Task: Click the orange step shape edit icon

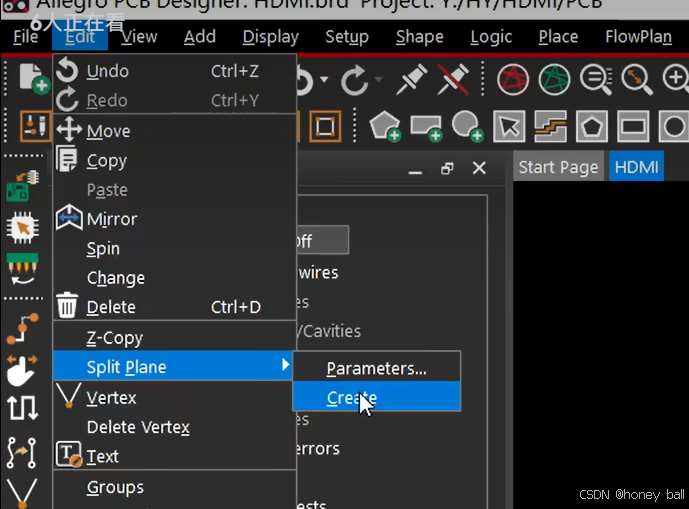Action: point(550,127)
